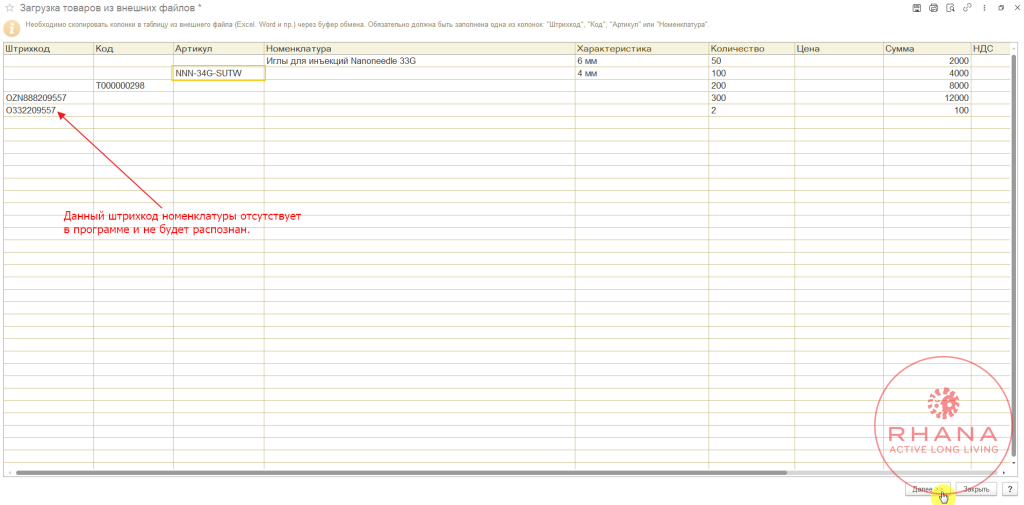This screenshot has width=1024, height=505.
Task: Select the sum cell with 8000
Action: (x=927, y=86)
